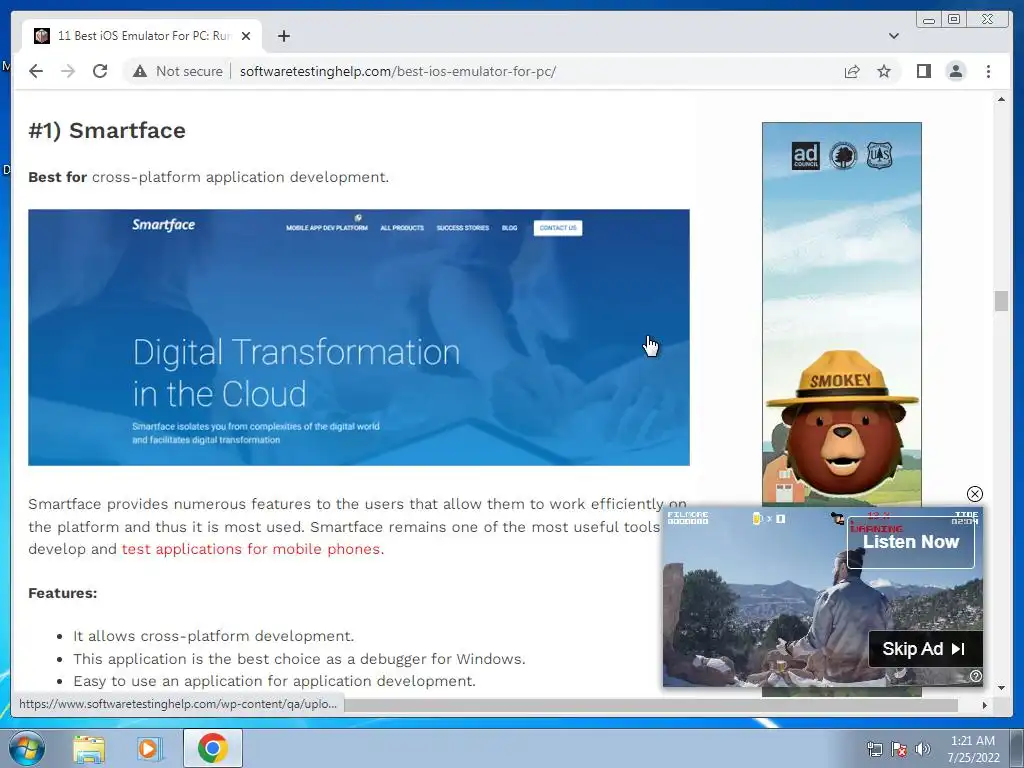Image resolution: width=1024 pixels, height=768 pixels.
Task: Click the #1) Smartface heading
Action: tap(107, 131)
